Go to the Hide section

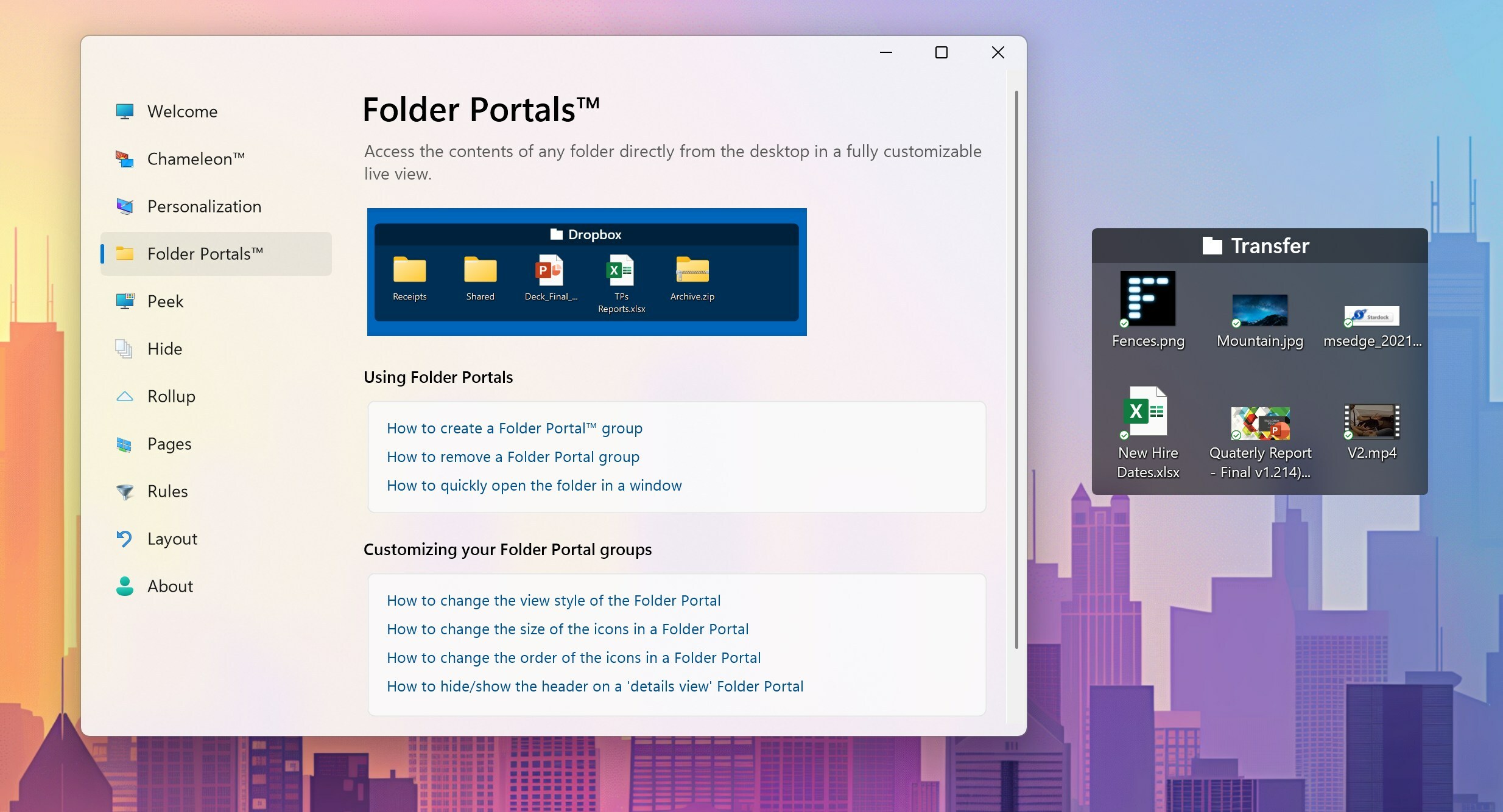[x=164, y=349]
